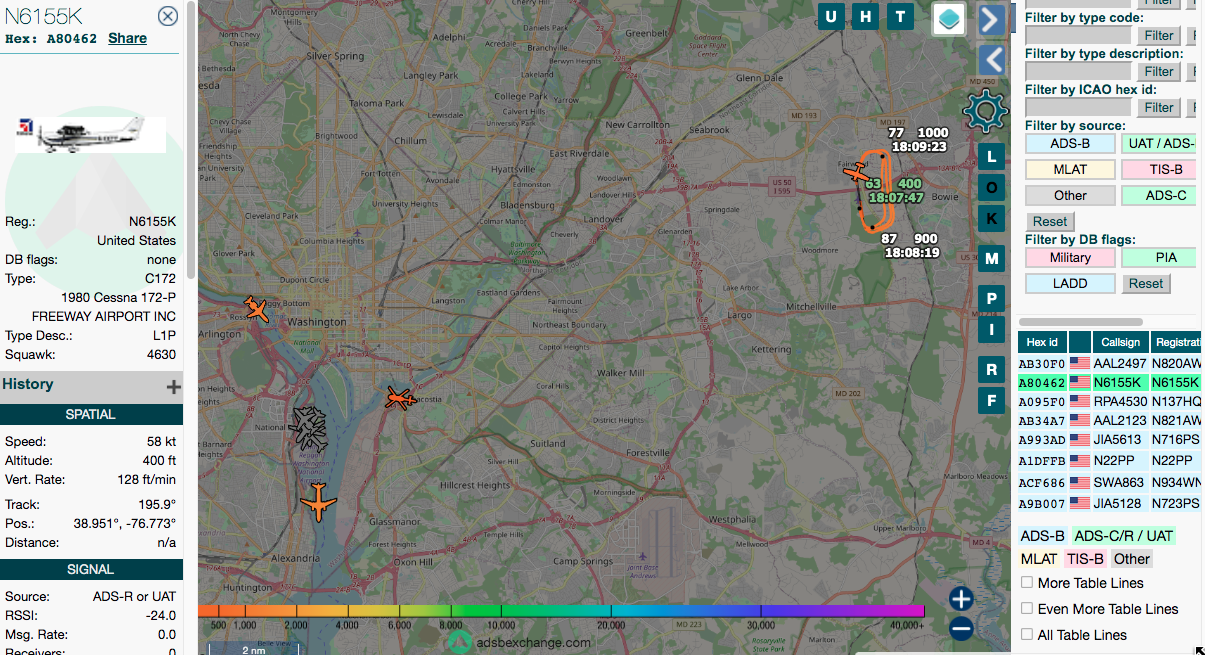
Task: Focus the type description filter input
Action: [1078, 71]
